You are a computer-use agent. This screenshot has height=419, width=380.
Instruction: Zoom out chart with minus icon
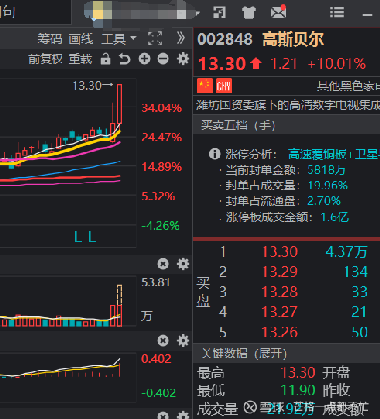click(x=163, y=59)
